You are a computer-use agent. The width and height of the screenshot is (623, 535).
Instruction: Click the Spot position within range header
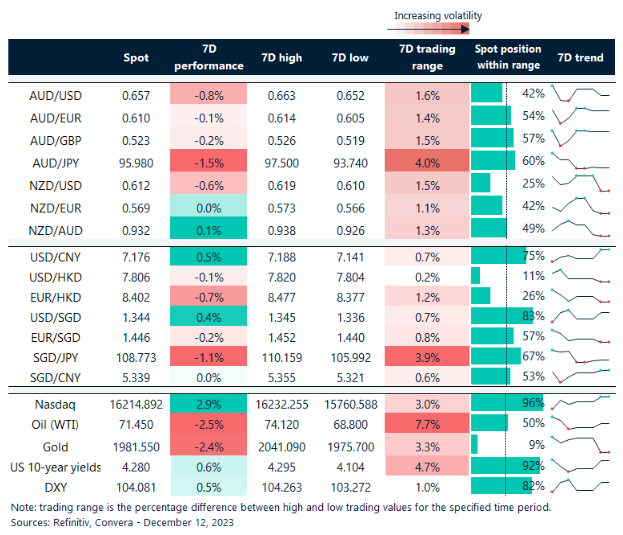tap(508, 58)
